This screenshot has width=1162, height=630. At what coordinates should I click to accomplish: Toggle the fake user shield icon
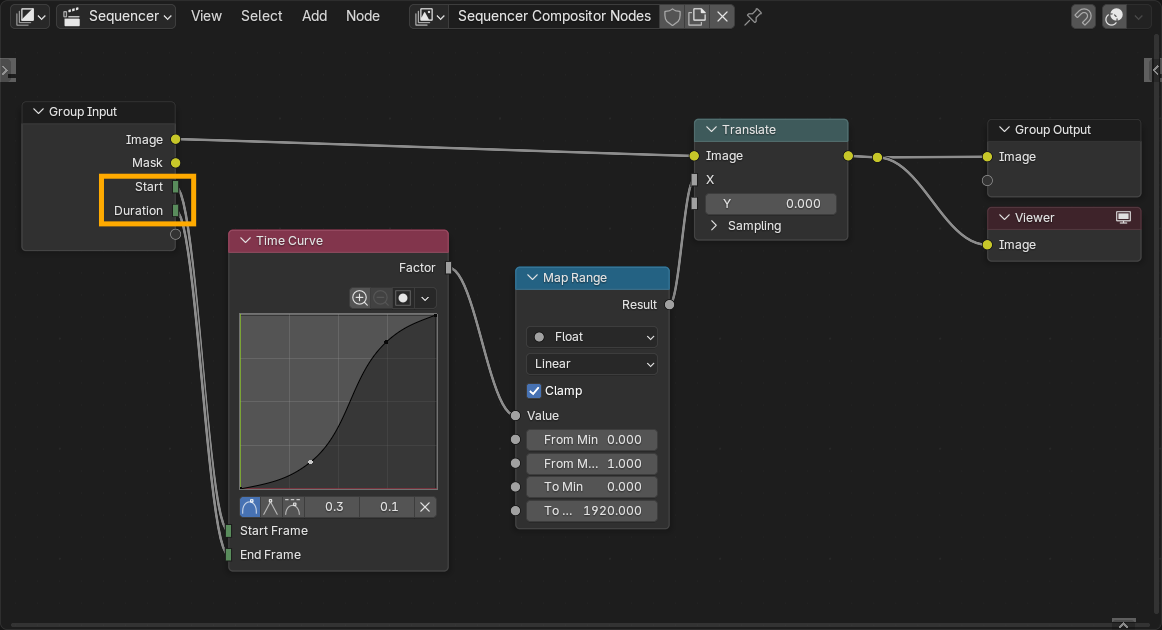pos(672,16)
